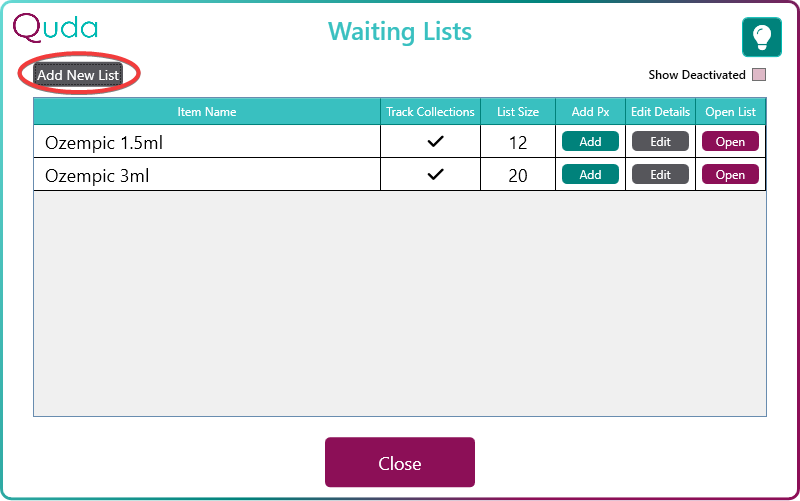This screenshot has width=800, height=501.
Task: Edit details of Ozempic 1.5ml list
Action: 660,142
